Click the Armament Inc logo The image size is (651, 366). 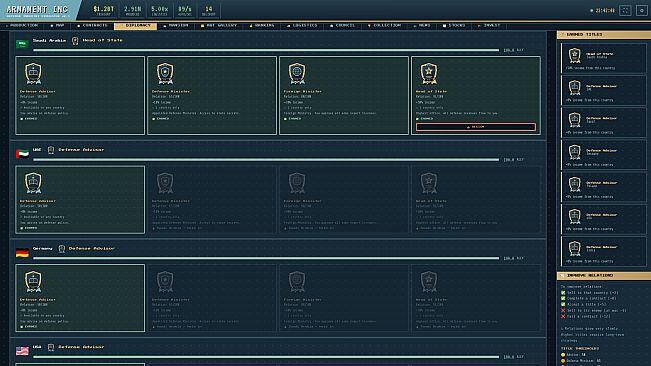tap(37, 10)
